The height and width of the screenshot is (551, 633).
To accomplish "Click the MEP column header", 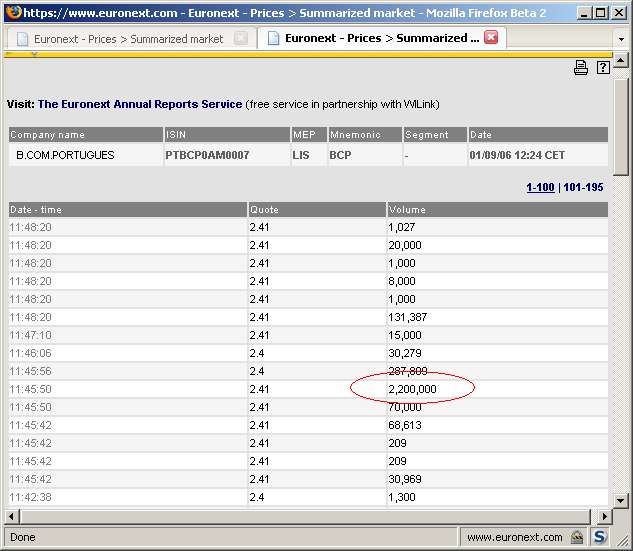I will pyautogui.click(x=309, y=134).
